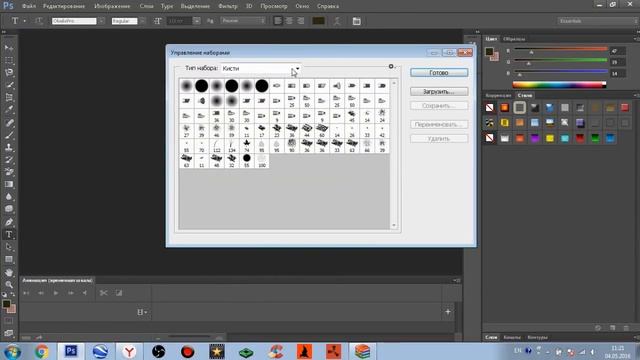Switch to the Образцы tab

pos(514,39)
